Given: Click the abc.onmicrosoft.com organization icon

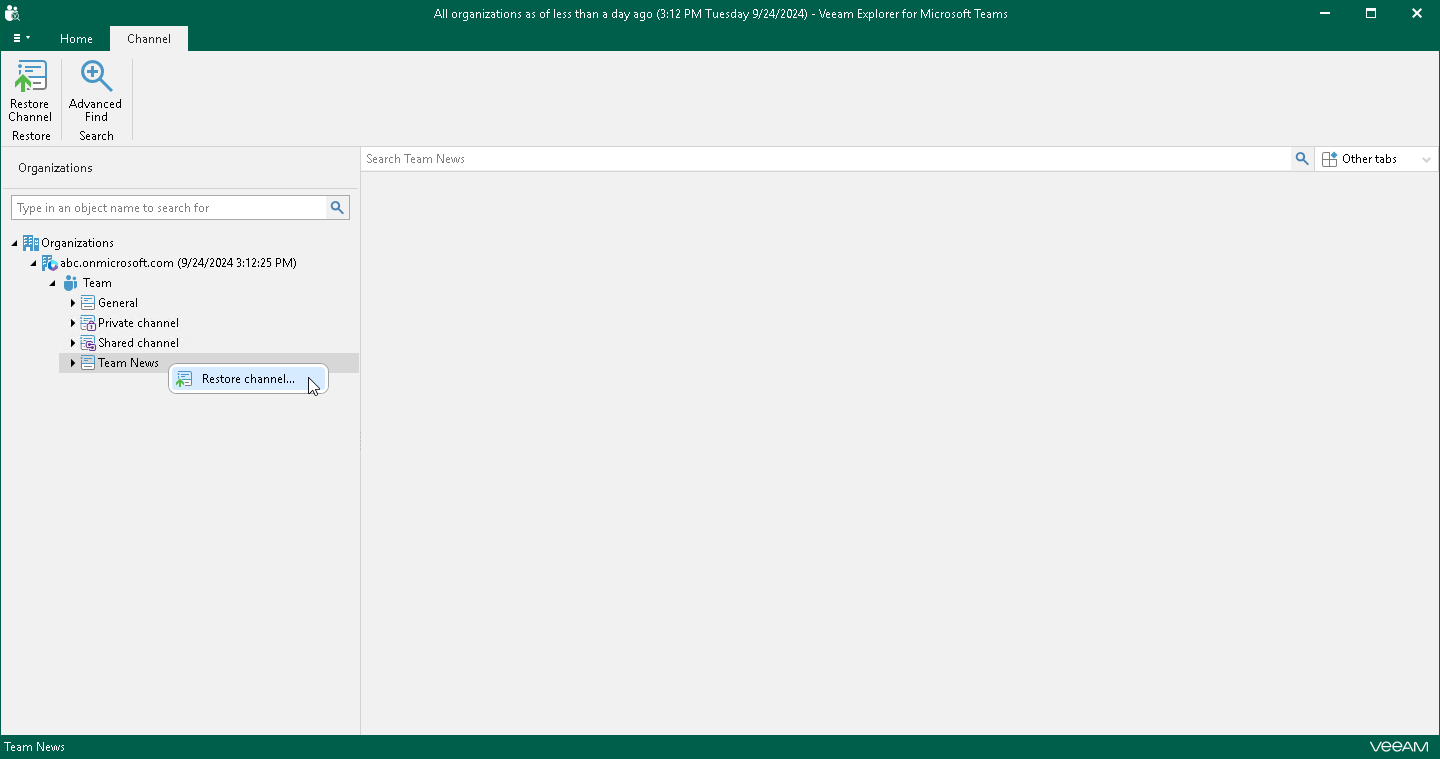Looking at the screenshot, I should pyautogui.click(x=49, y=262).
